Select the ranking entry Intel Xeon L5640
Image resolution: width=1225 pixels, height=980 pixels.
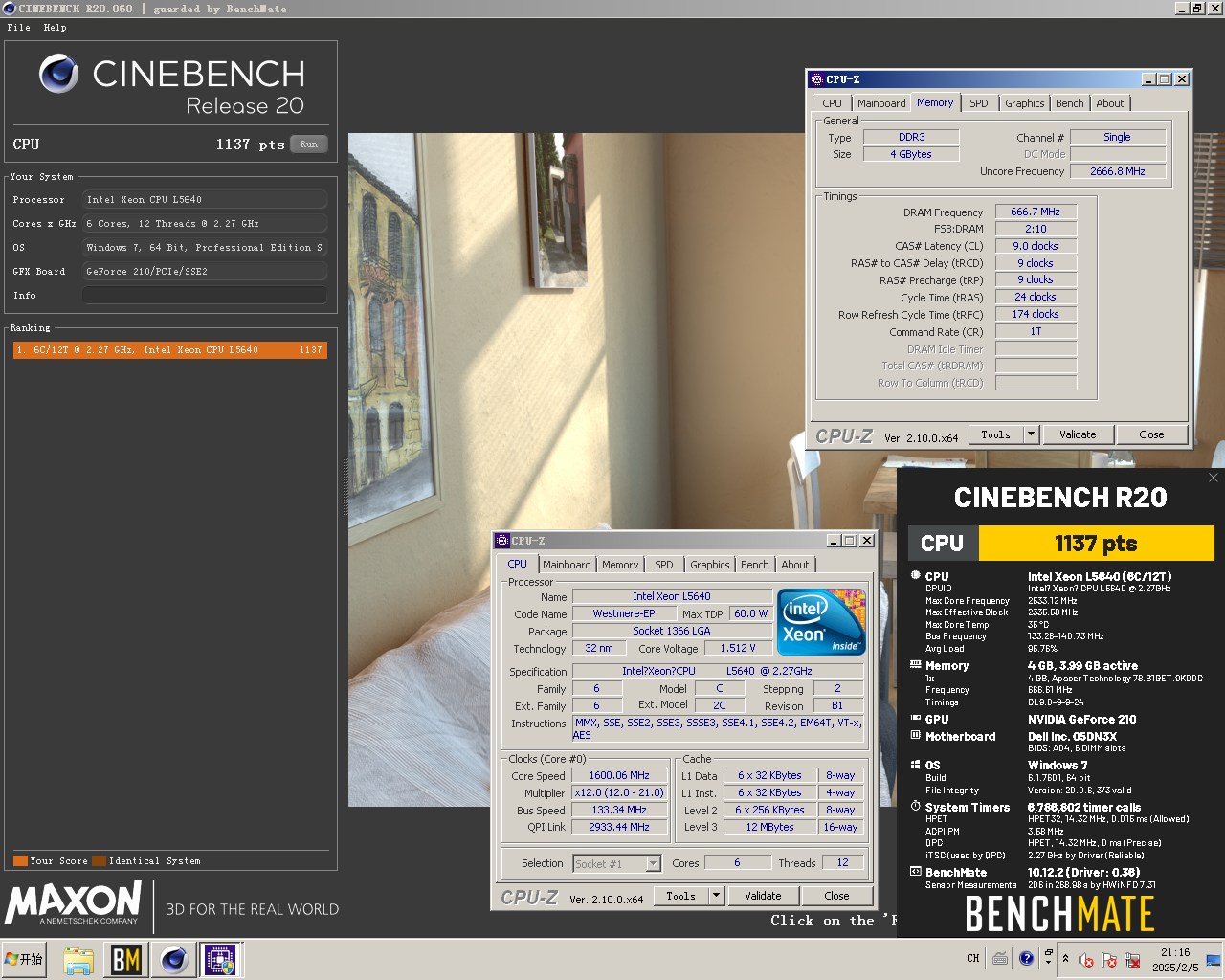170,350
